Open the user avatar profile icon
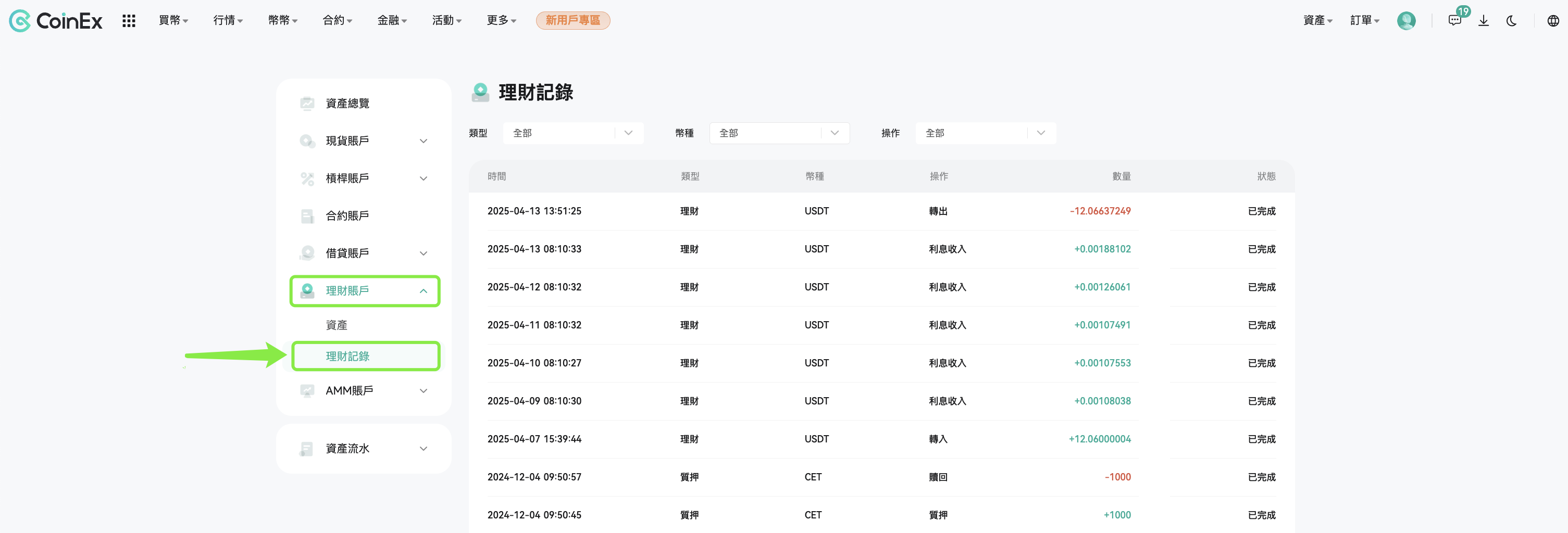This screenshot has width=1568, height=533. tap(1406, 21)
